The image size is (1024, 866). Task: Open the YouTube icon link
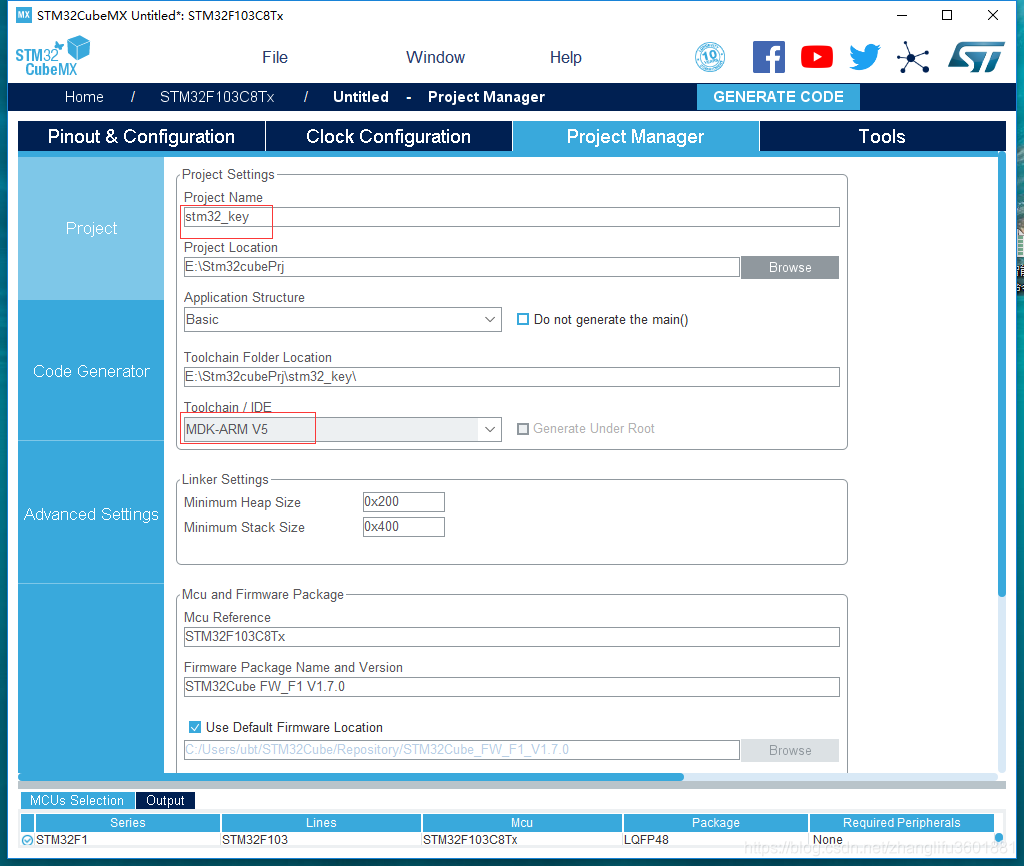coord(816,57)
